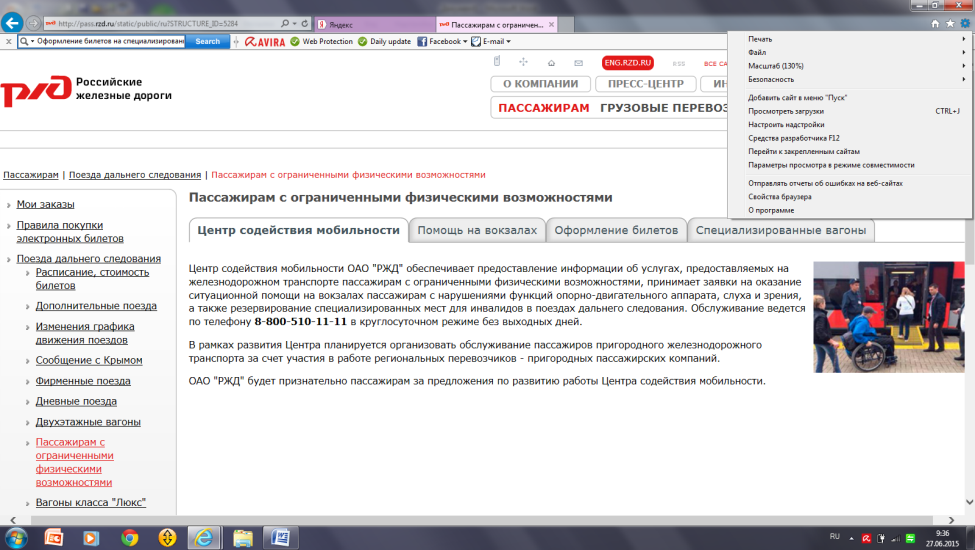This screenshot has width=975, height=550.
Task: Click horizontal scrollbar right arrow
Action: [951, 520]
